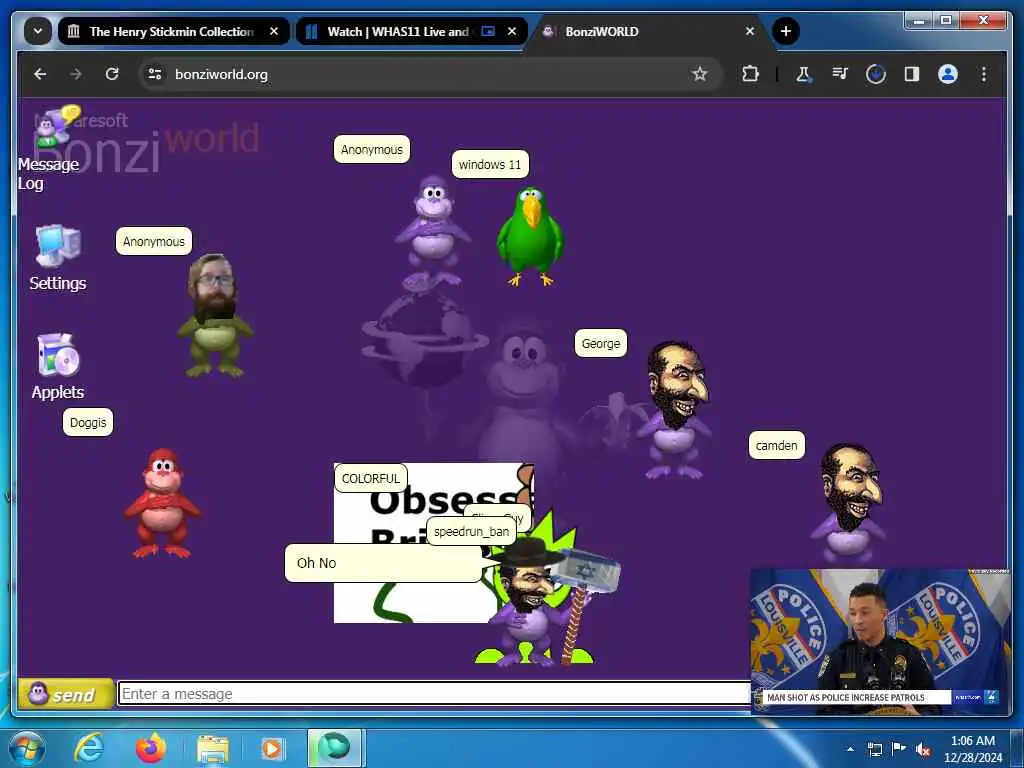Open the muted volume tray icon

(x=923, y=749)
